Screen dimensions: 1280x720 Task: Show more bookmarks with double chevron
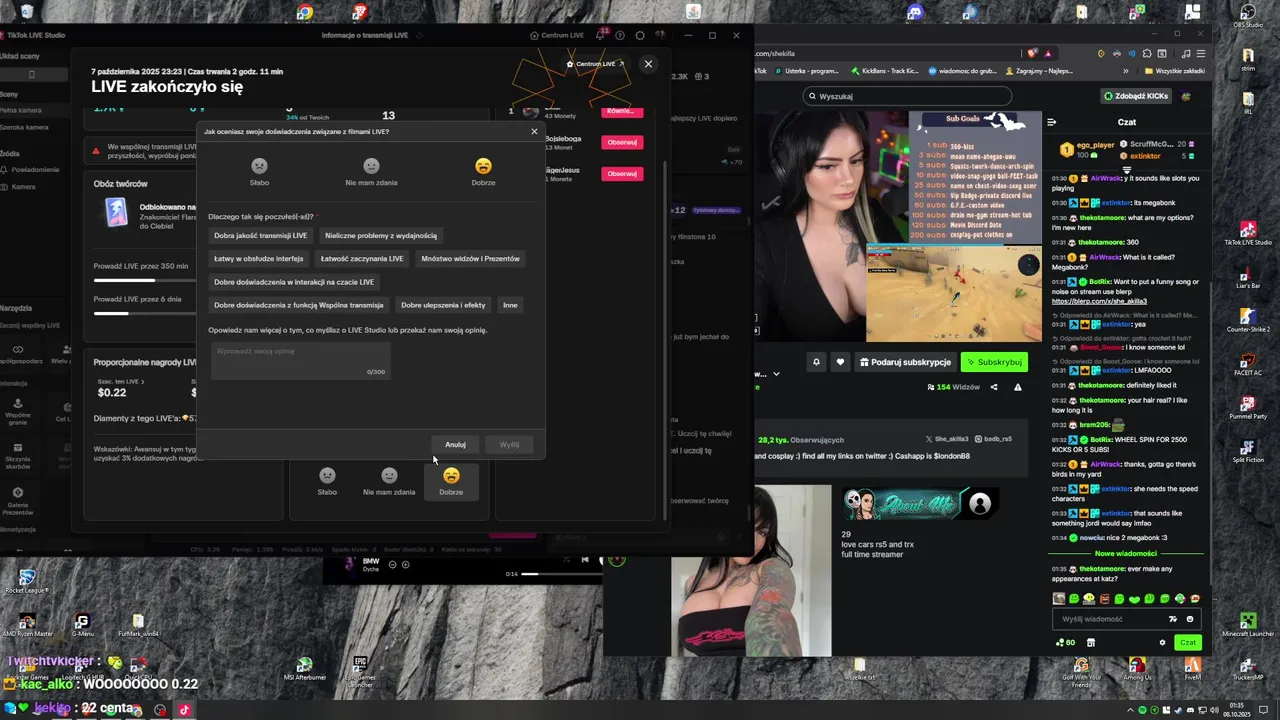tap(1126, 71)
